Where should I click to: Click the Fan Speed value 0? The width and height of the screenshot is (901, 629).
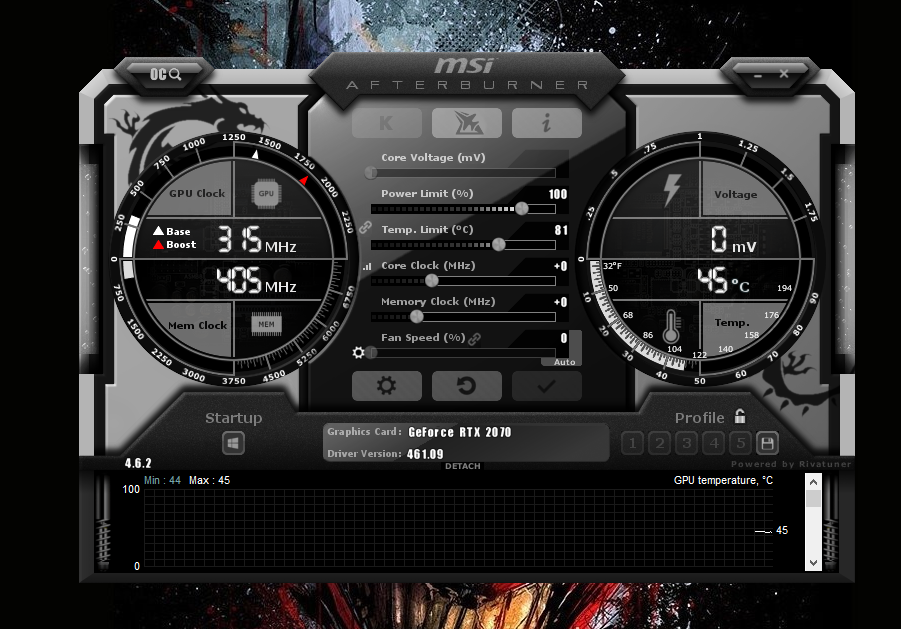(564, 338)
